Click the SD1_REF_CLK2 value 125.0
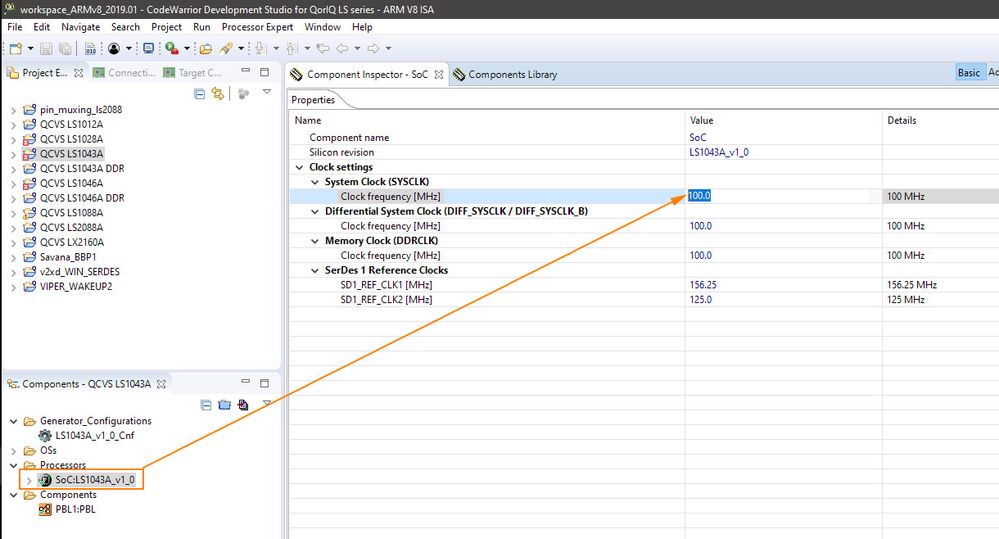The width and height of the screenshot is (999, 539). (701, 299)
